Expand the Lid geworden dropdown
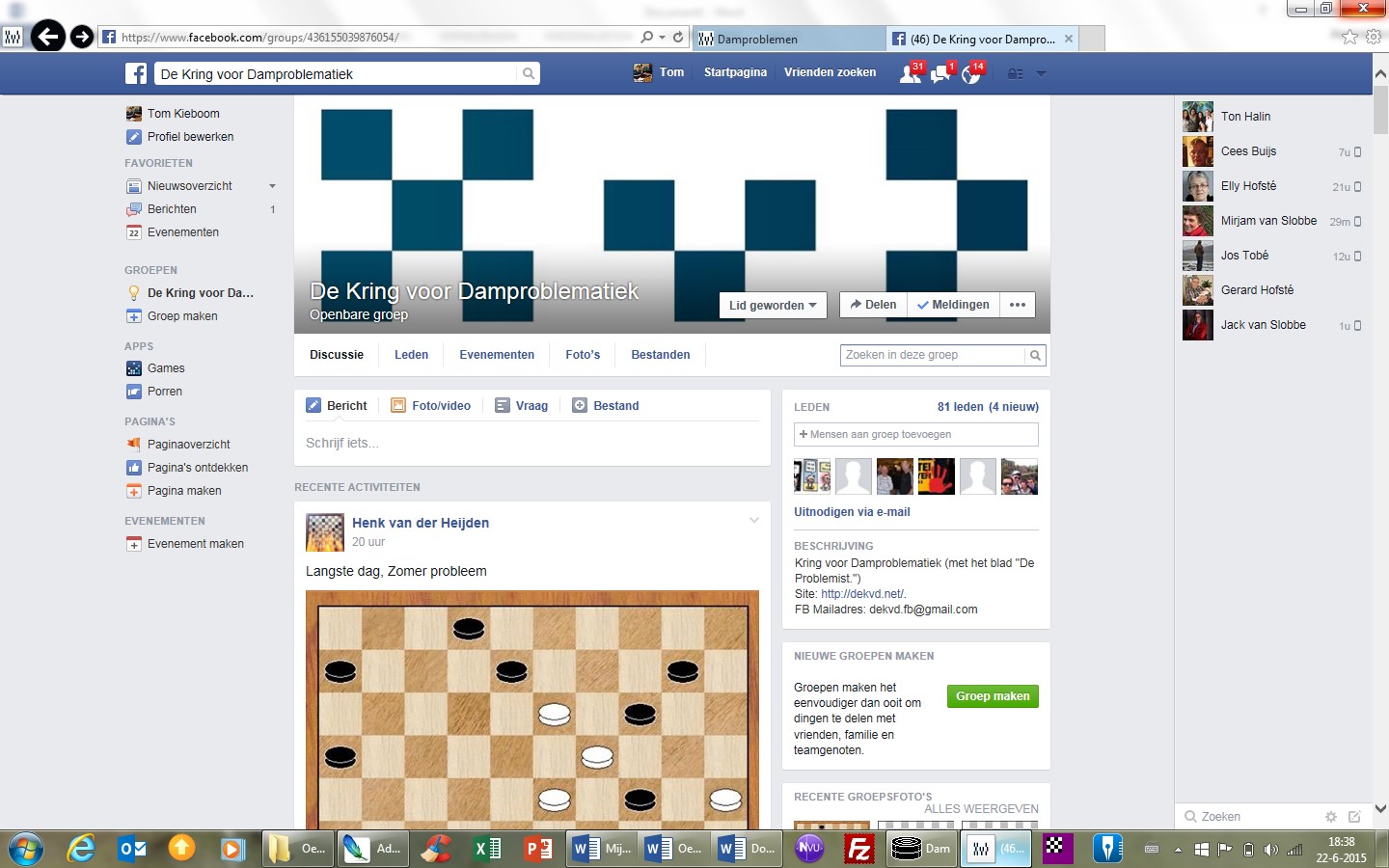This screenshot has width=1389, height=868. 773,306
